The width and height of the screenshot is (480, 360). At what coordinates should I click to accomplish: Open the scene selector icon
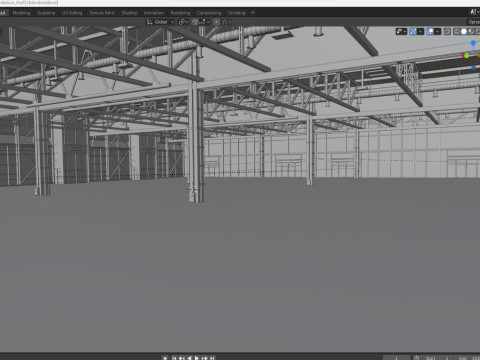[474, 12]
